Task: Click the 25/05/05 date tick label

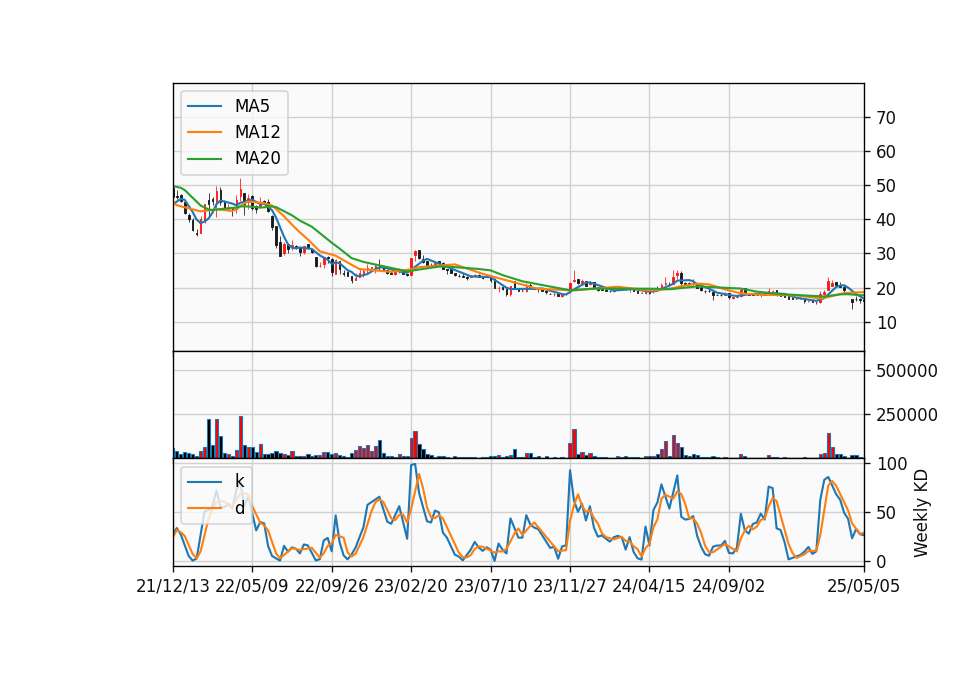Action: coord(864,587)
